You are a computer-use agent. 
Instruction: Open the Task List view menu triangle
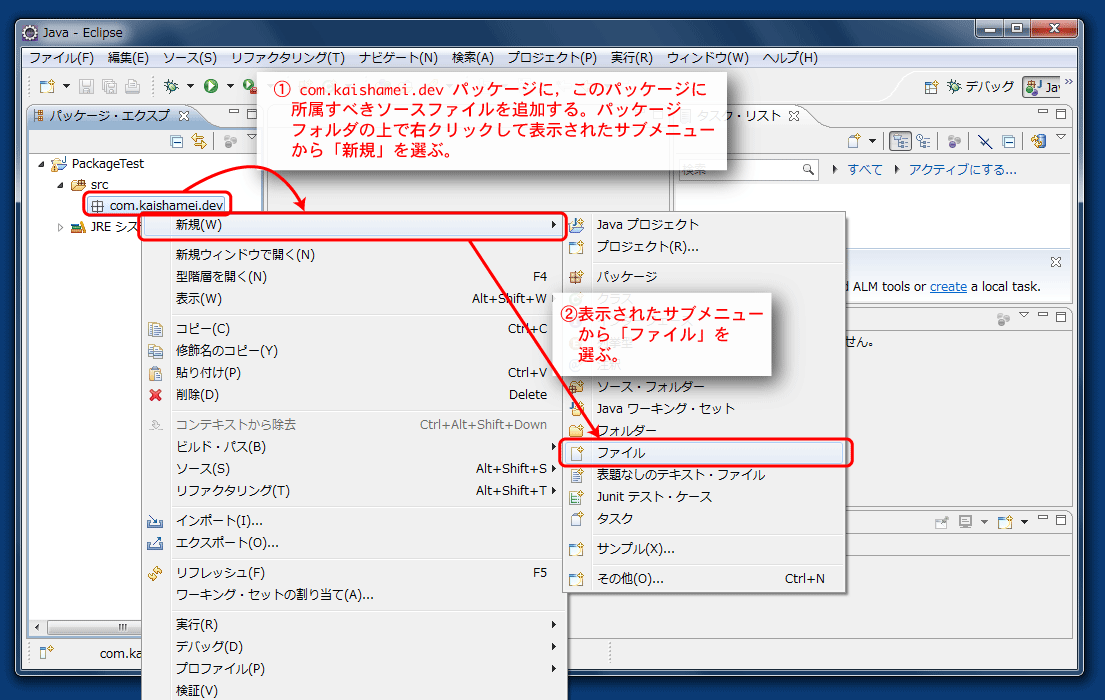click(1061, 137)
